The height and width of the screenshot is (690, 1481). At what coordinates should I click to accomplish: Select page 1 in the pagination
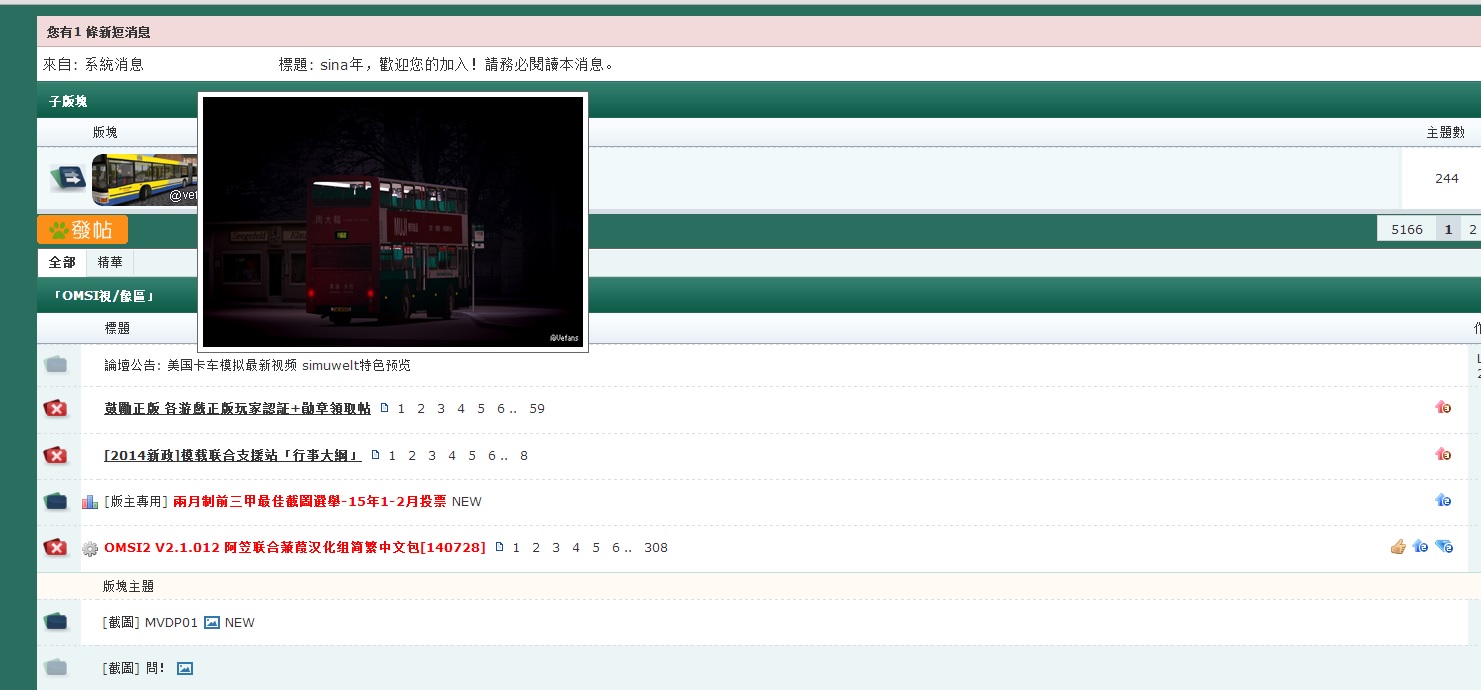[1447, 229]
